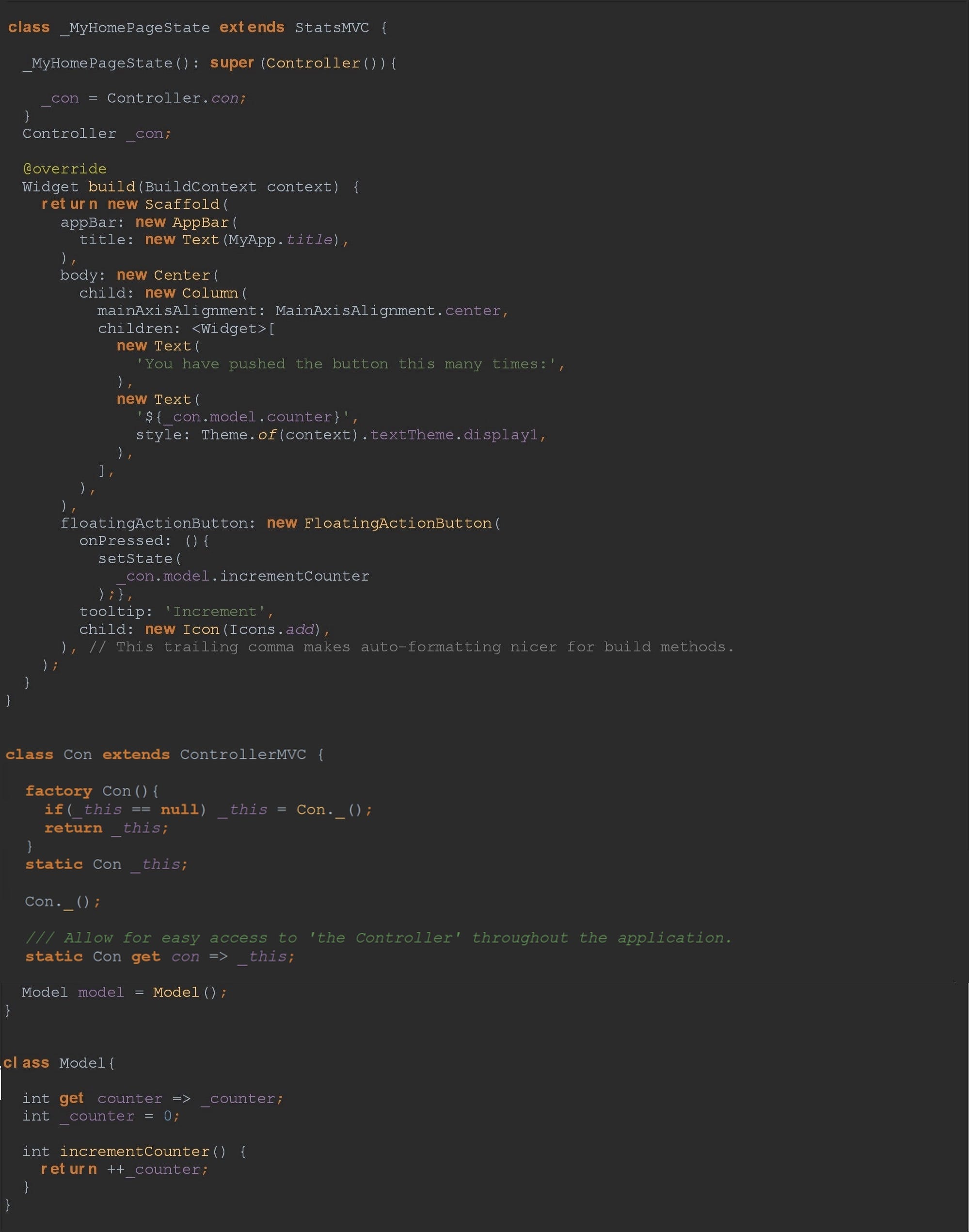This screenshot has height=1232, width=969.
Task: Click the 'setState(' call
Action: [140, 559]
